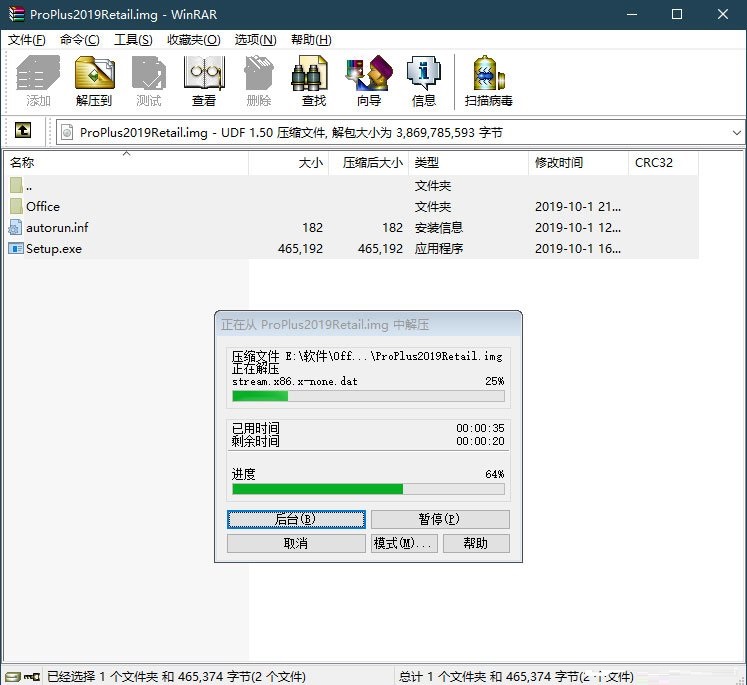Viewport: 747px width, 685px height.
Task: Open the Options (选项) menu
Action: 255,40
